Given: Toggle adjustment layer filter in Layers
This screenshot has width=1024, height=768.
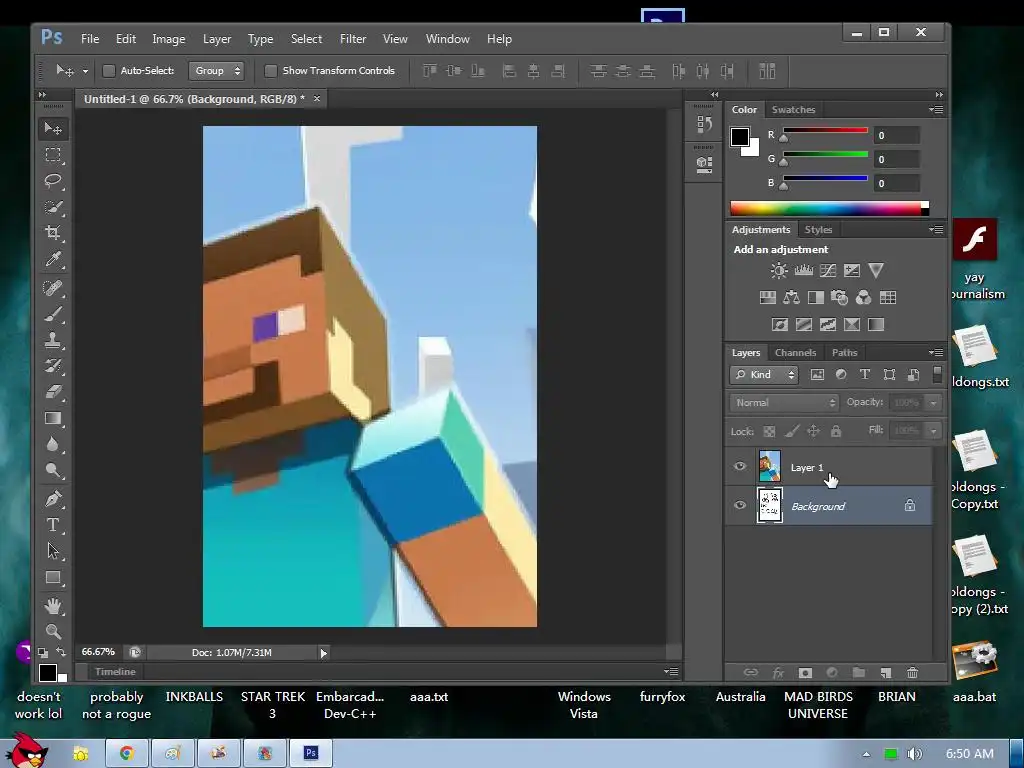Looking at the screenshot, I should click(x=841, y=374).
